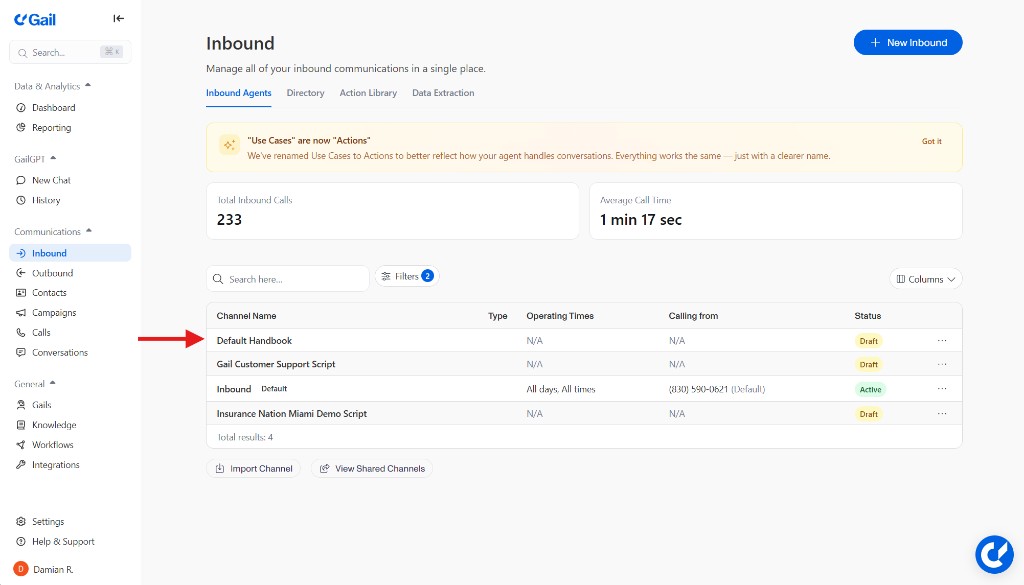Open Filters with two active filters
Image resolution: width=1024 pixels, height=585 pixels.
(x=406, y=275)
